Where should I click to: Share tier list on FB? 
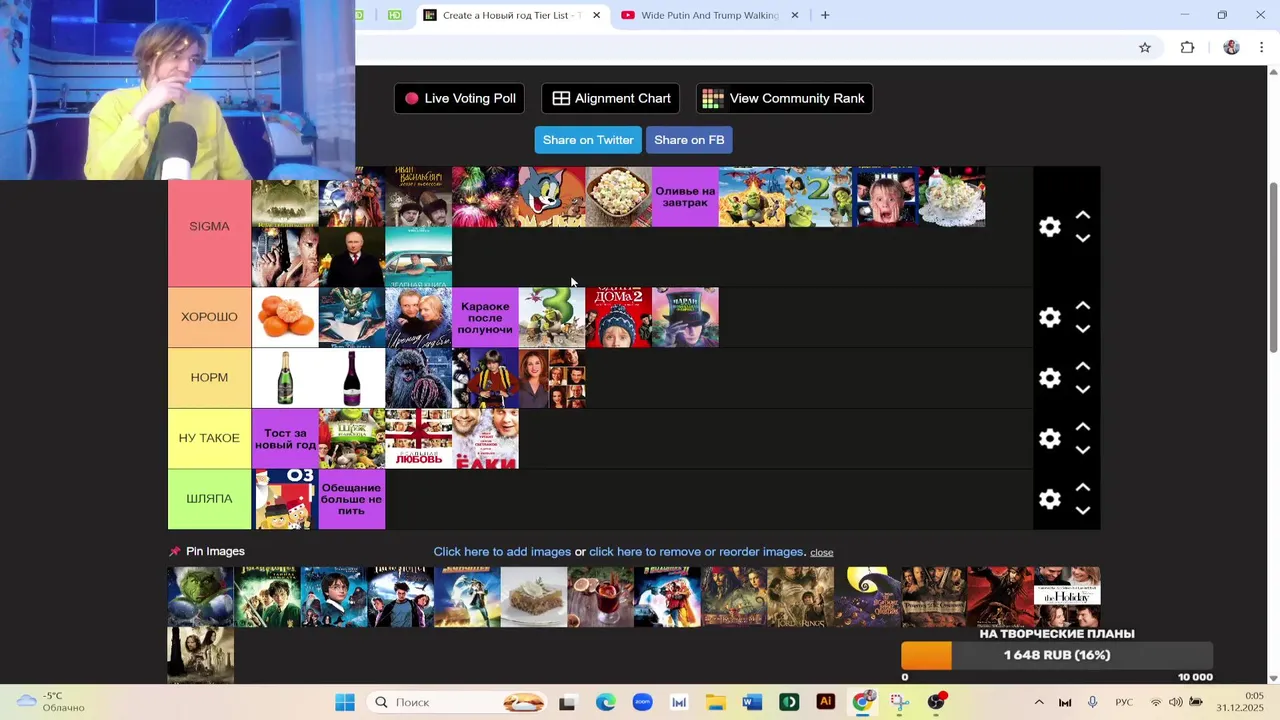point(689,140)
